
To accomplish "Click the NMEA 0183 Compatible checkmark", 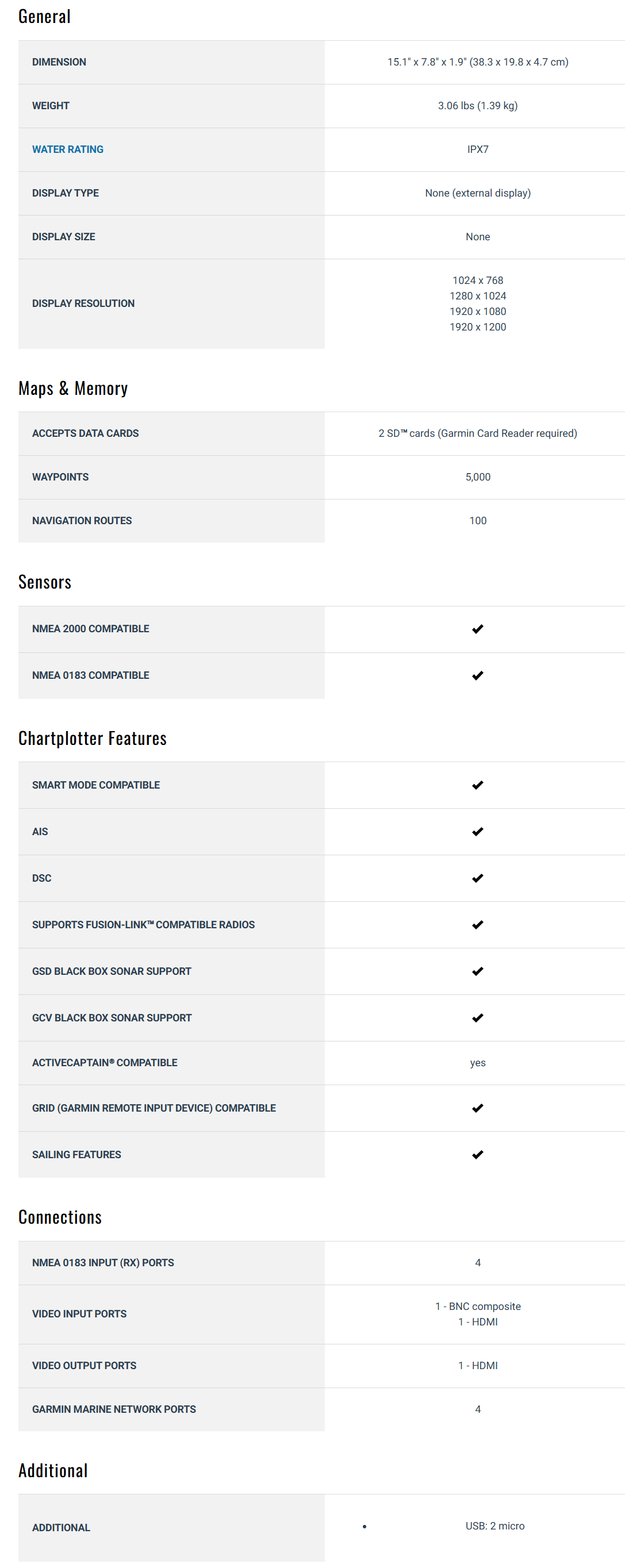I will click(478, 675).
